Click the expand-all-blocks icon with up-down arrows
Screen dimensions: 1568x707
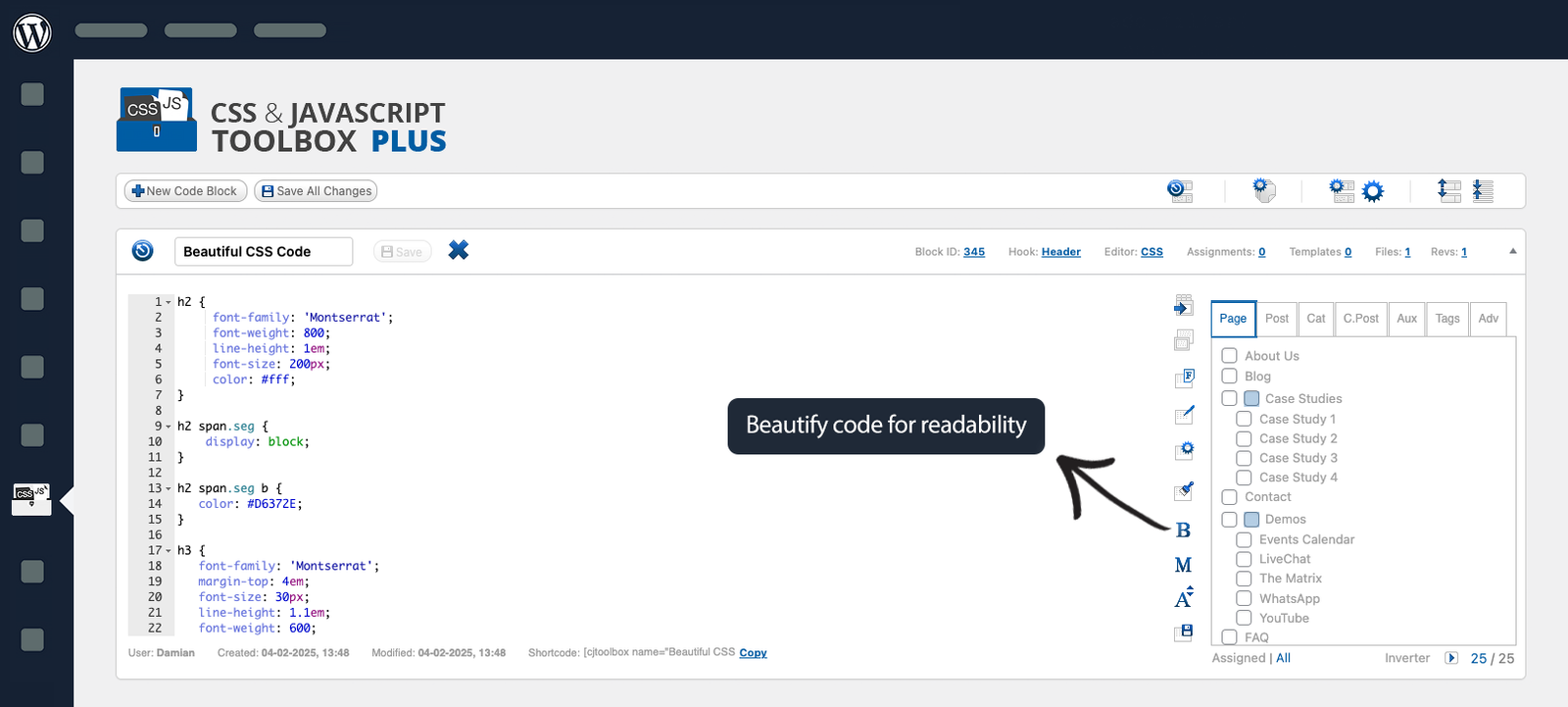coord(1449,190)
